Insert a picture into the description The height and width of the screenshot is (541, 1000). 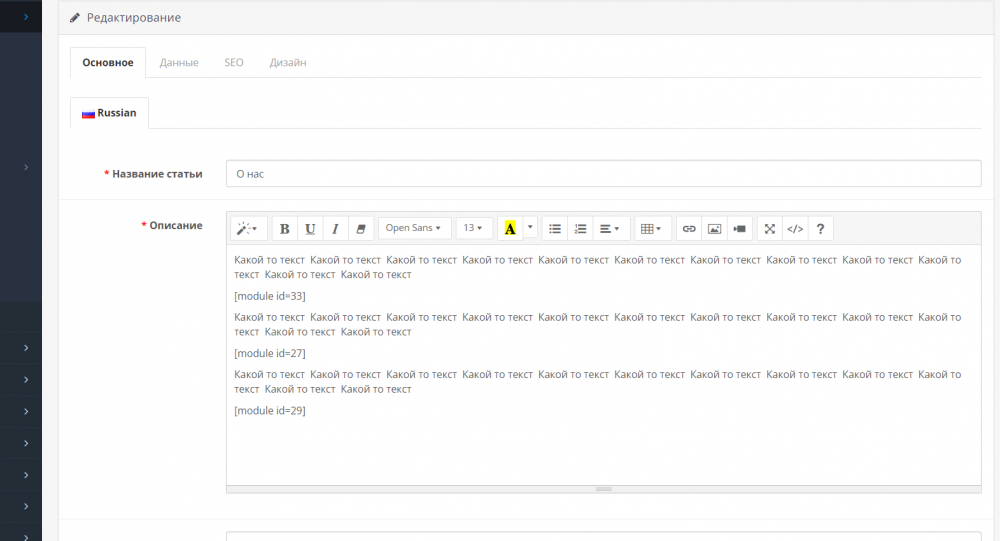coord(714,228)
